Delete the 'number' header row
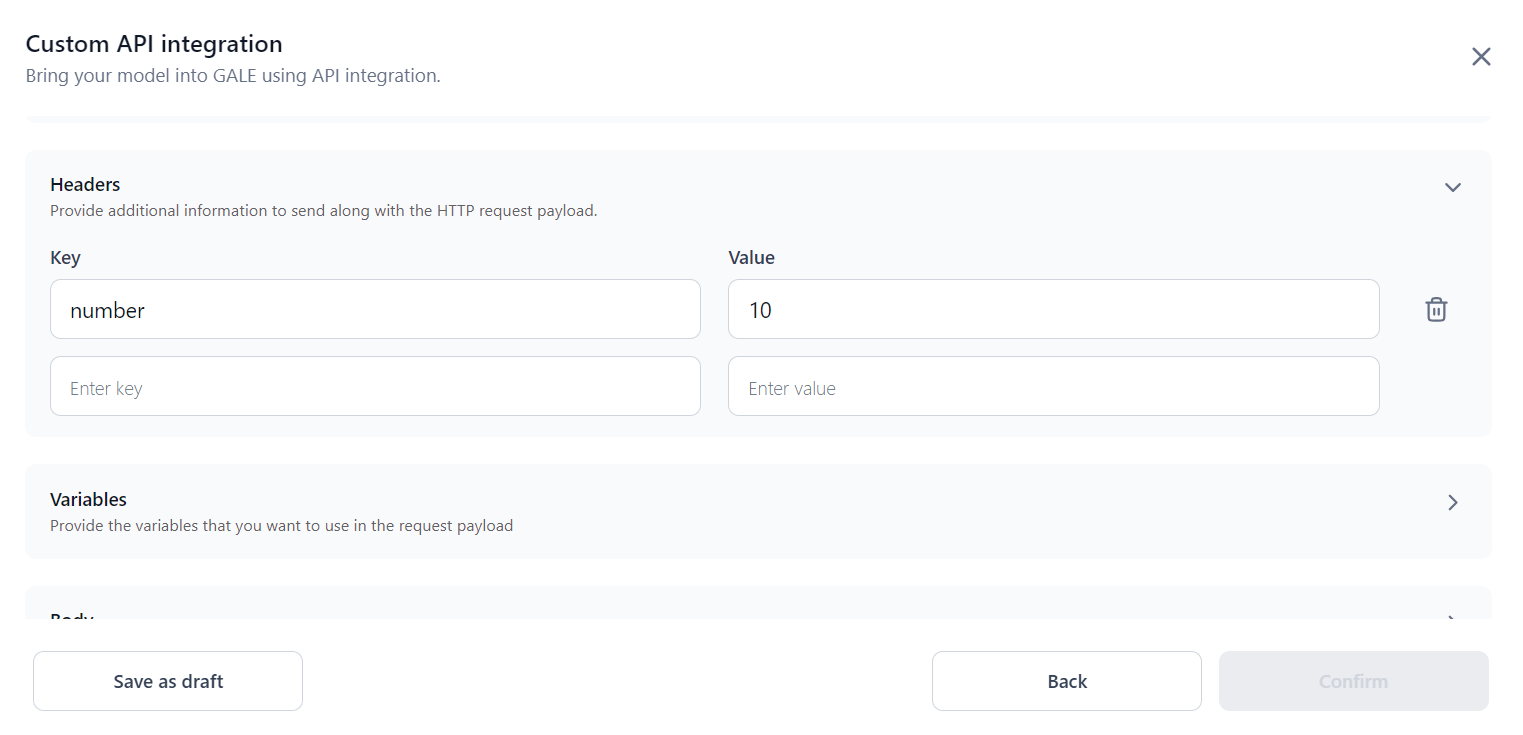1523x735 pixels. tap(1436, 310)
